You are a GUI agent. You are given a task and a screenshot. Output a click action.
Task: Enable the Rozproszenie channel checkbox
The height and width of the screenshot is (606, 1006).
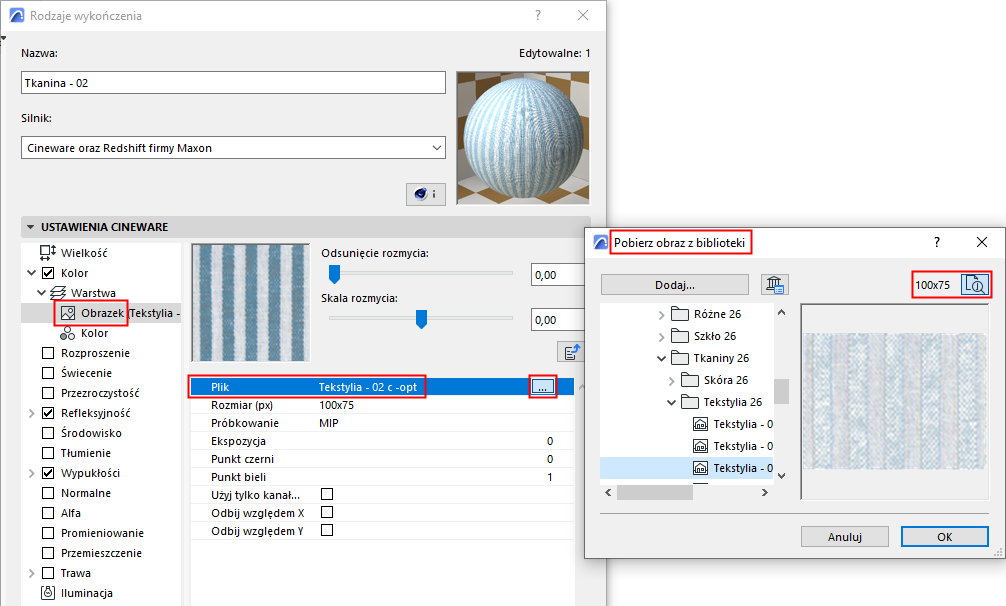click(47, 353)
